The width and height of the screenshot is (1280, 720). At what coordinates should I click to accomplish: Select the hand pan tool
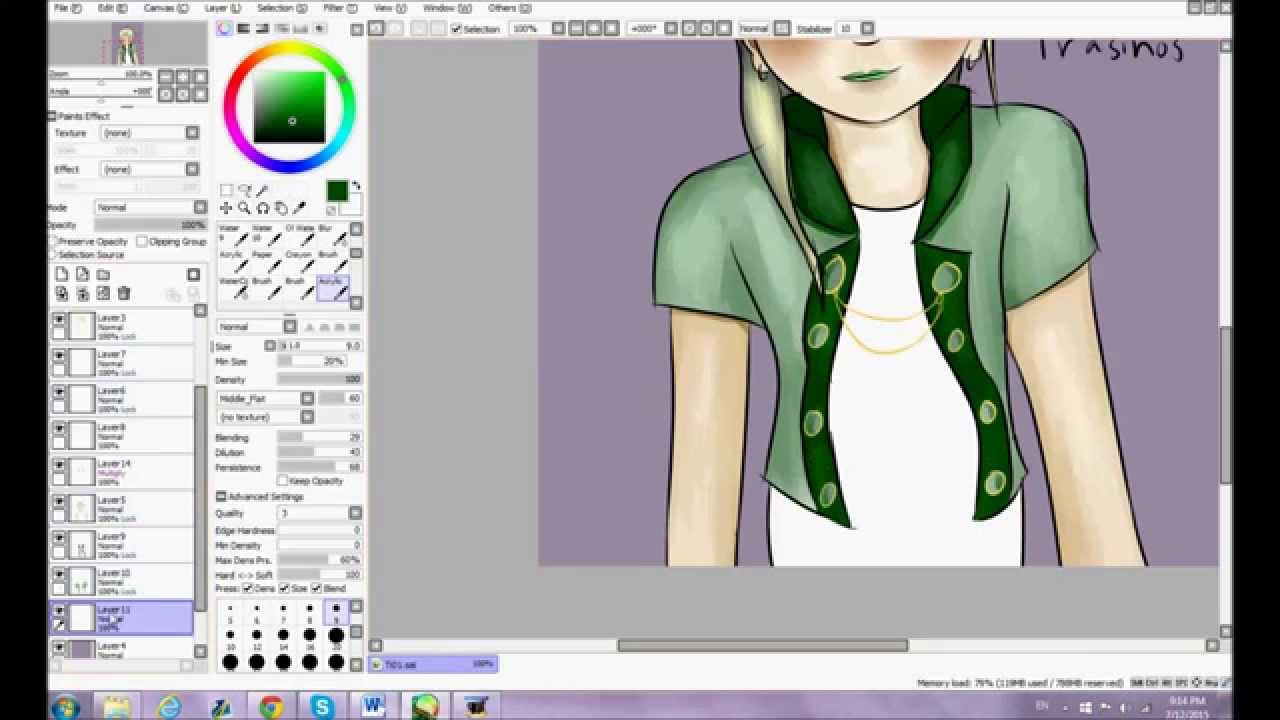click(281, 208)
